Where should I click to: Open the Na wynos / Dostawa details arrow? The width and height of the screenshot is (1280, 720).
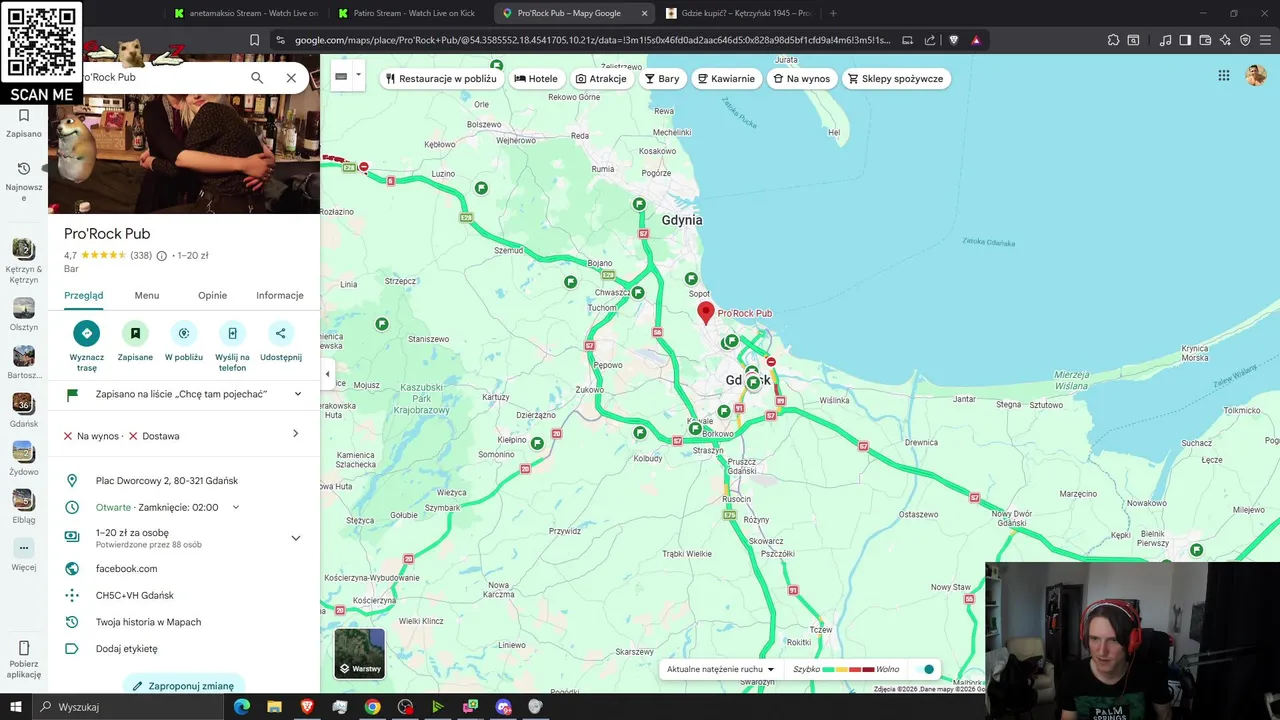[295, 434]
